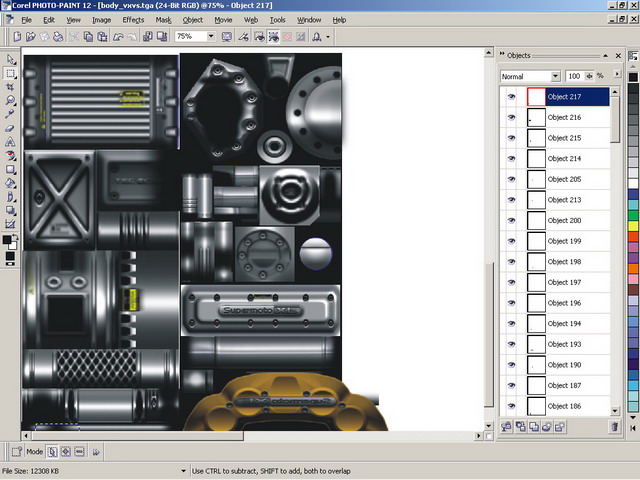Open the Mask menu
The image size is (640, 480).
[x=163, y=20]
